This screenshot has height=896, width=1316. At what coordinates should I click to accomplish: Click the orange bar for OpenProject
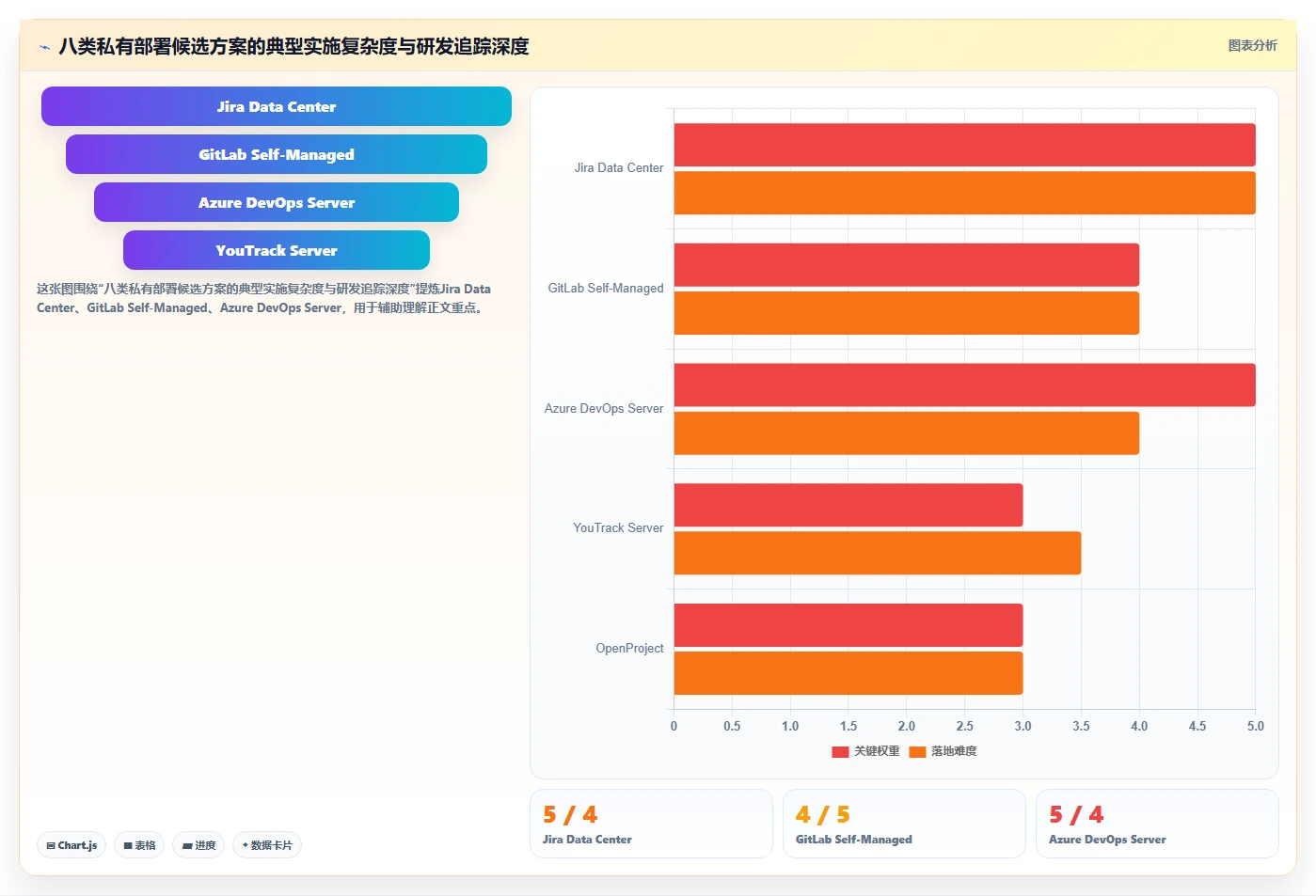[848, 673]
